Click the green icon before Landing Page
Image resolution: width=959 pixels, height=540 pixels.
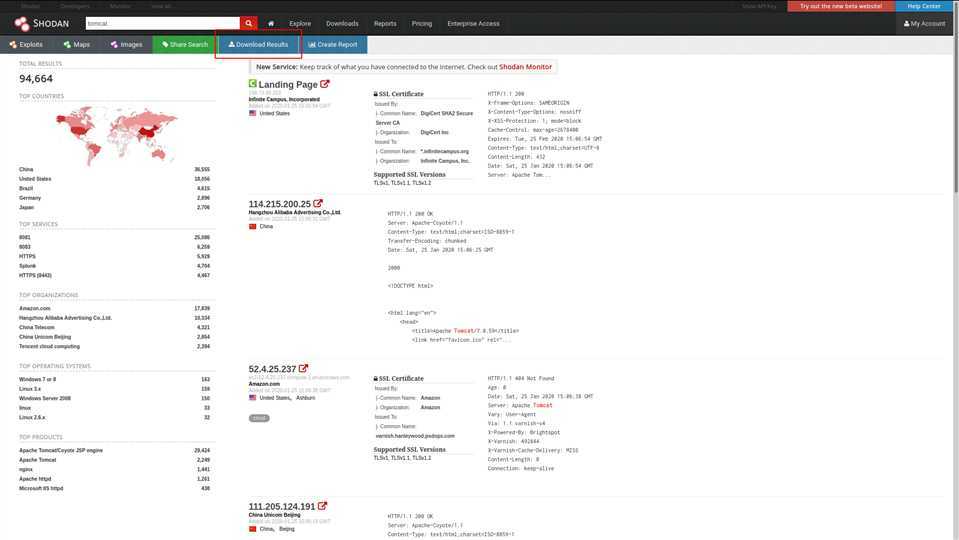pos(253,83)
